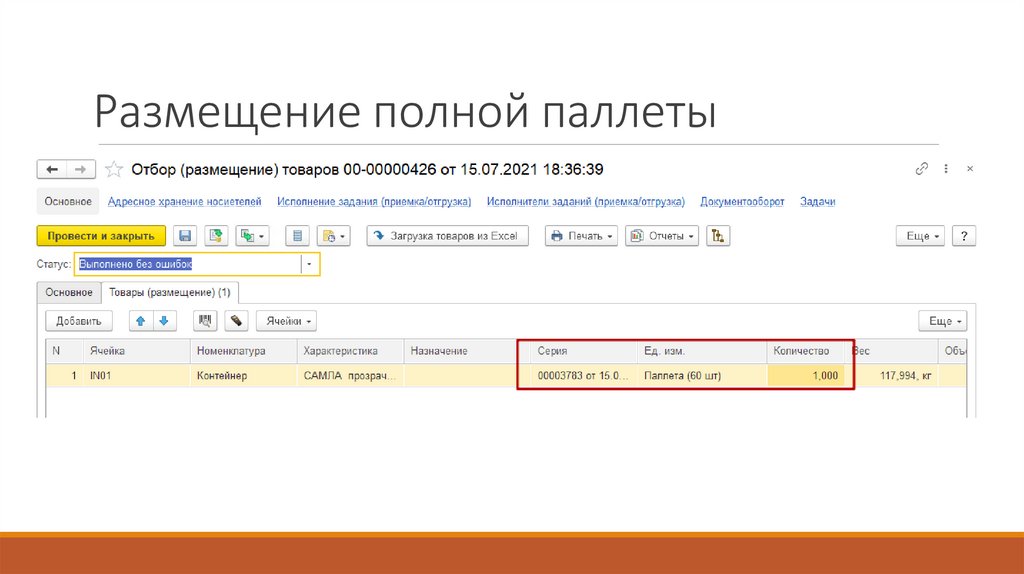Sort by Ячейка column header
Image resolution: width=1024 pixels, height=574 pixels.
pyautogui.click(x=136, y=351)
